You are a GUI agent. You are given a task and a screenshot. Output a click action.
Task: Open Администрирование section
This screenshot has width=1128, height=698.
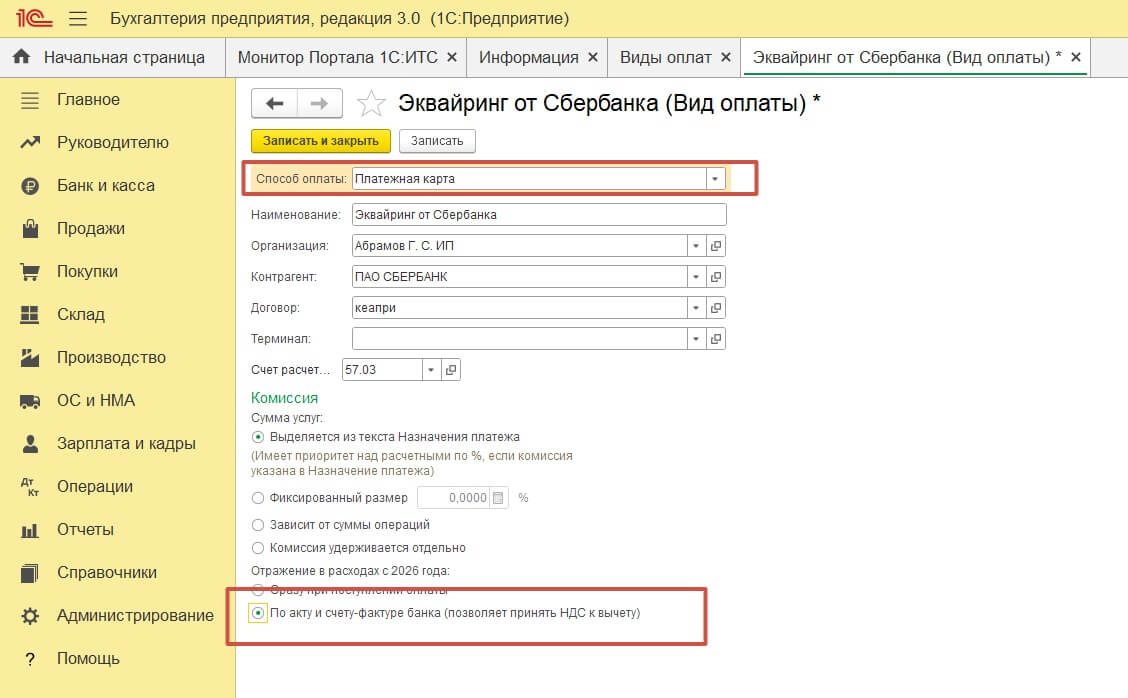135,616
